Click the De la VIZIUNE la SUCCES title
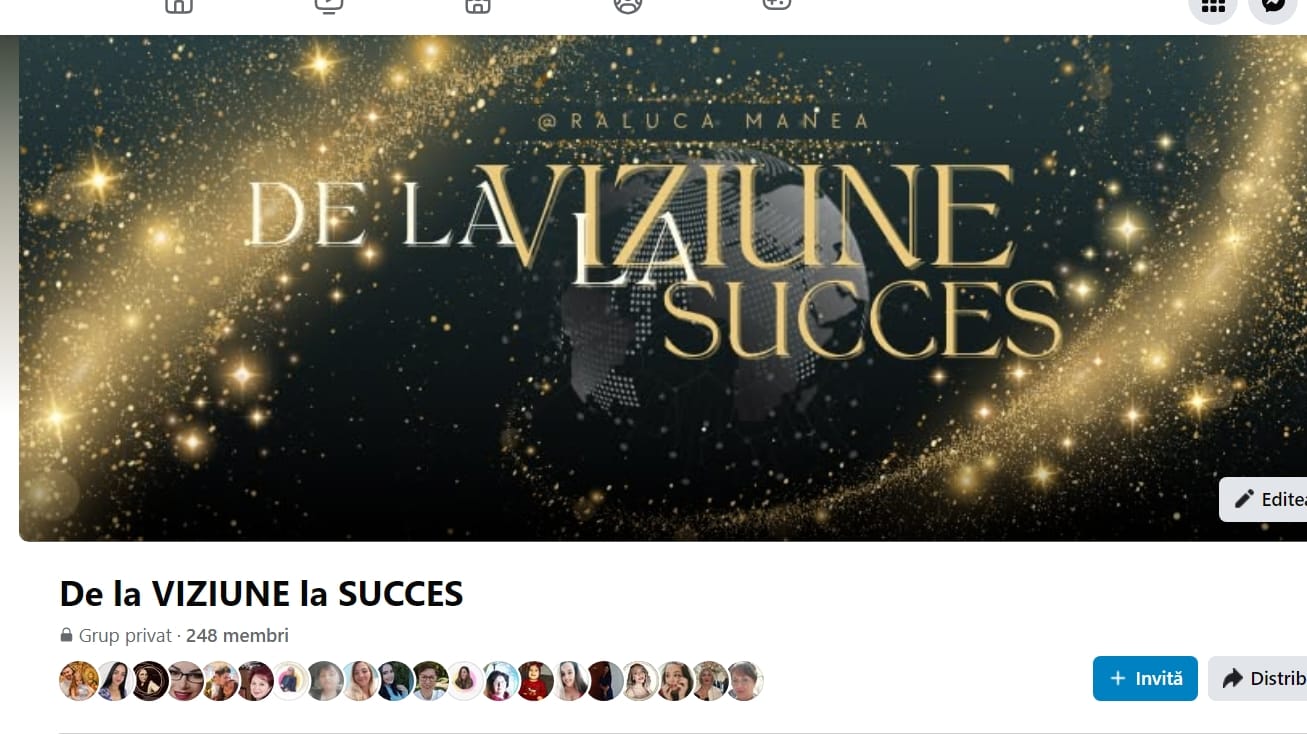 click(262, 594)
